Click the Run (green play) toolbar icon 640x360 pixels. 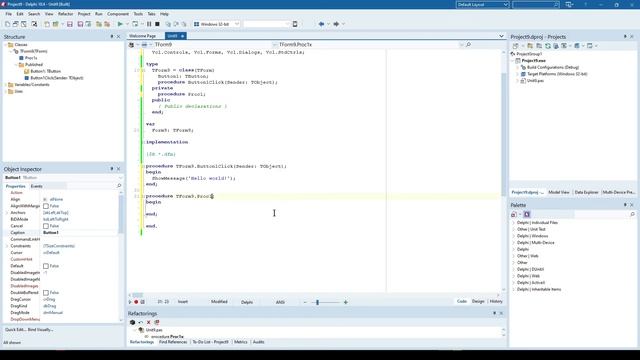tap(120, 24)
